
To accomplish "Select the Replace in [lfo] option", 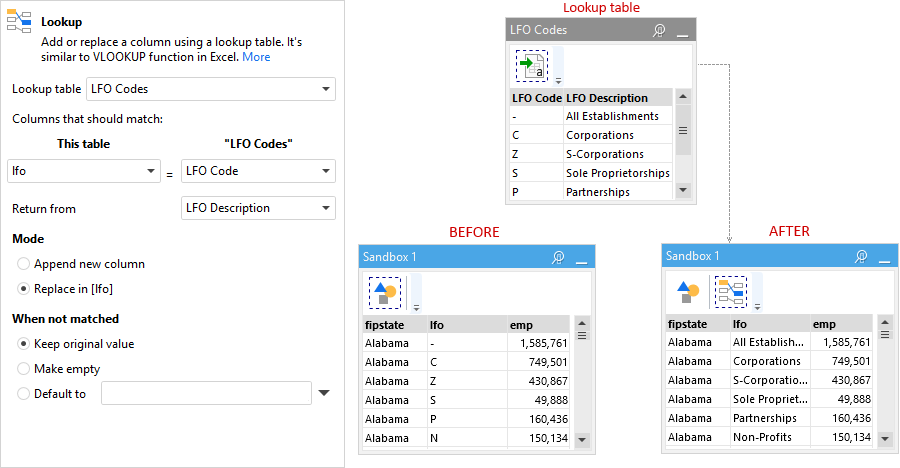I will click(23, 289).
